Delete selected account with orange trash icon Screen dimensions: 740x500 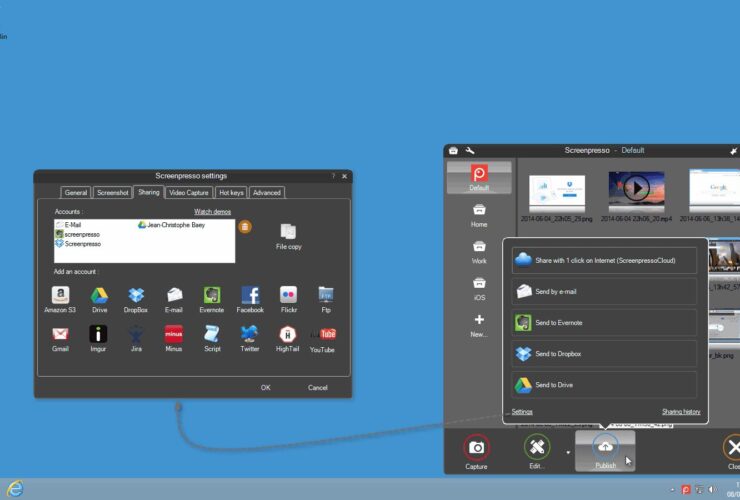pos(245,227)
